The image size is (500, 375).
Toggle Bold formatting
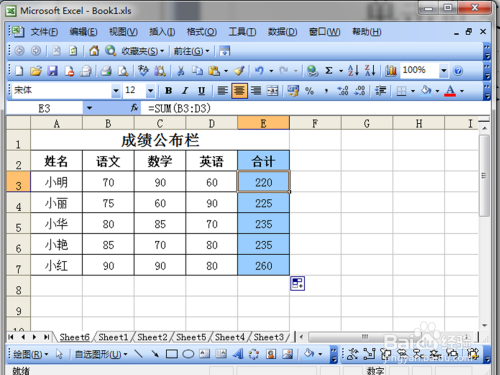169,91
